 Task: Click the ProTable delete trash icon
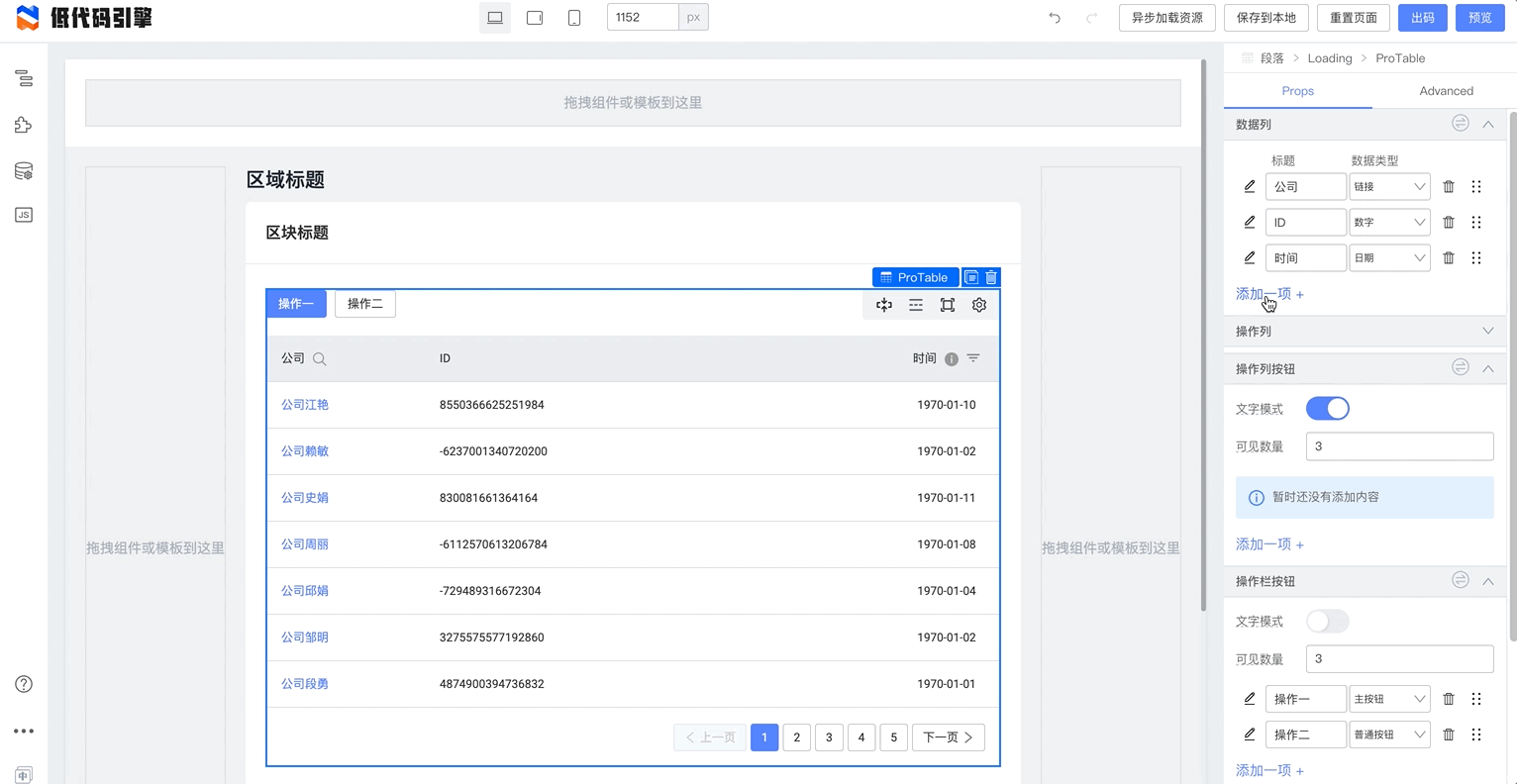coord(991,277)
